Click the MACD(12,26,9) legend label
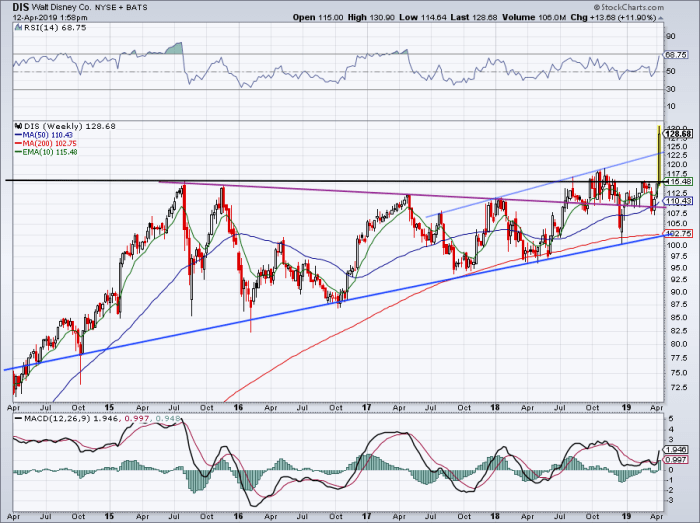Screen dimensions: 700x523 click(58, 419)
